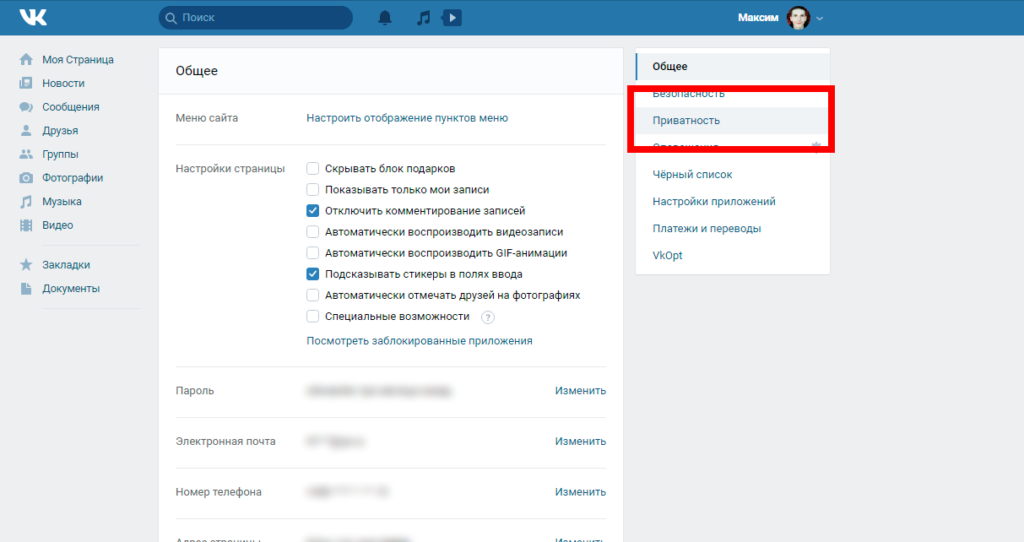Enable Автоматически воспроизводить GIF-анимации checkbox
The image size is (1024, 542).
click(313, 253)
